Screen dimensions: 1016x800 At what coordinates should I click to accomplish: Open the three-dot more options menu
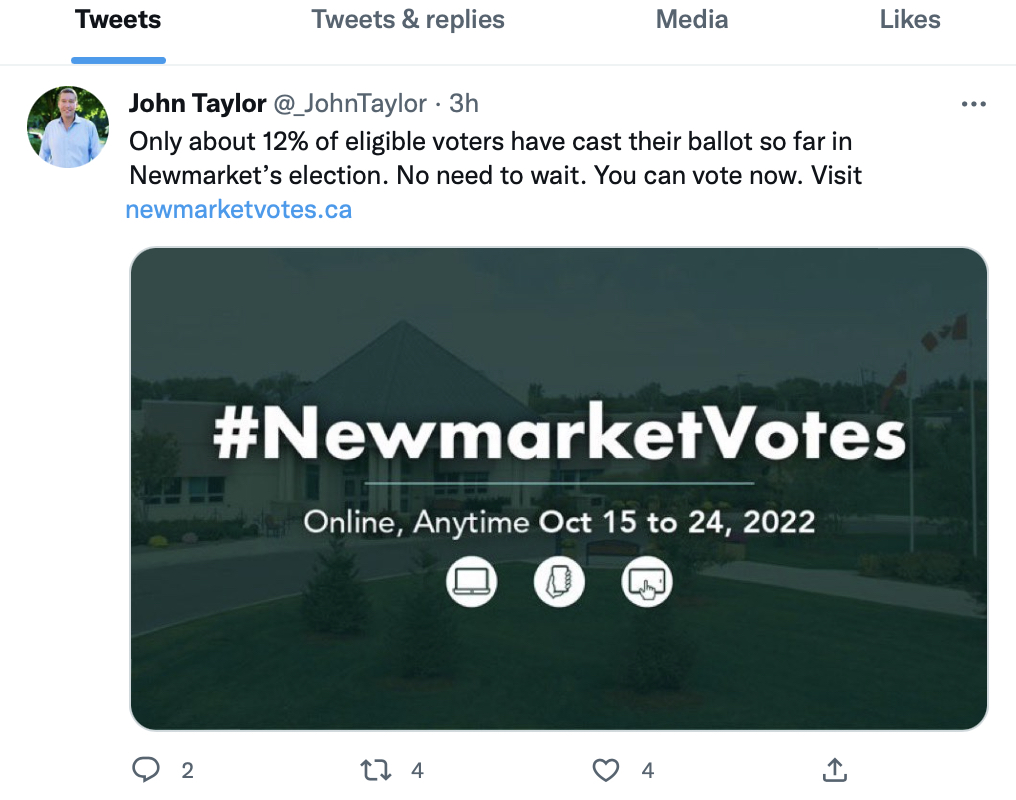coord(974,104)
